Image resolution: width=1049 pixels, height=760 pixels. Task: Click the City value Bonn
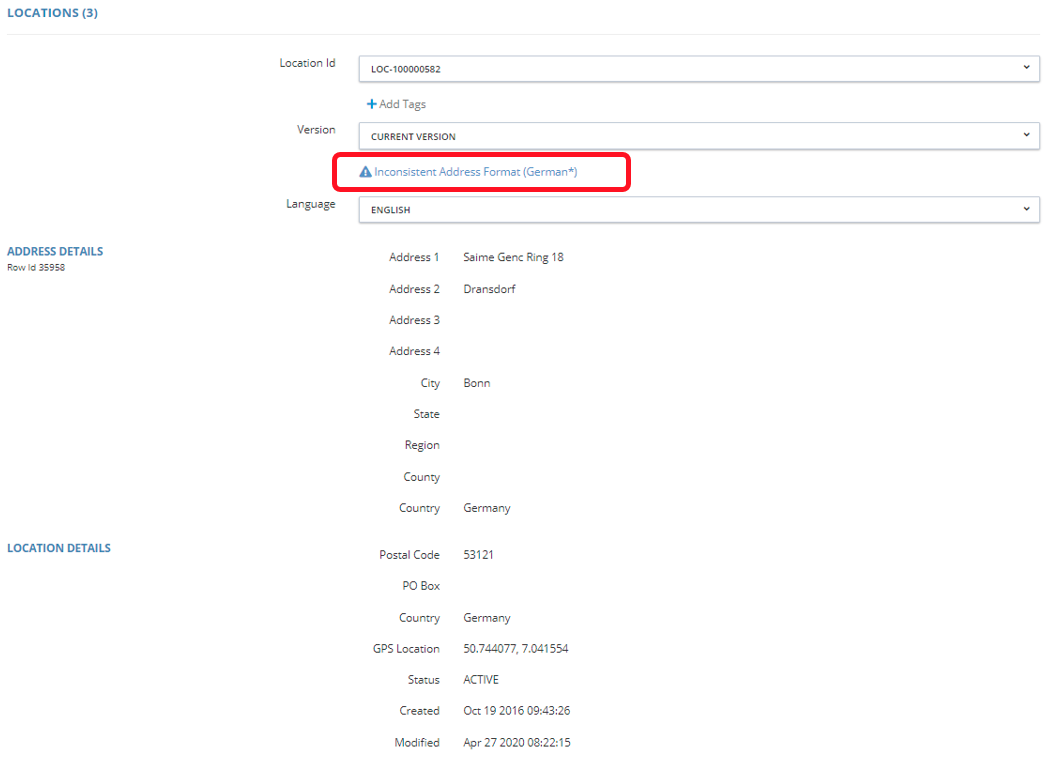(477, 383)
